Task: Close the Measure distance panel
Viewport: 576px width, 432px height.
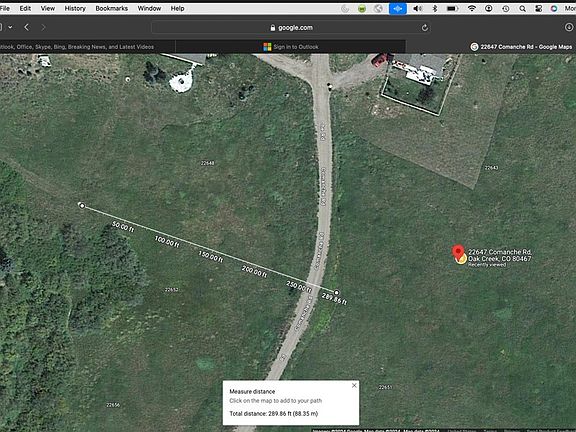Action: [x=354, y=385]
